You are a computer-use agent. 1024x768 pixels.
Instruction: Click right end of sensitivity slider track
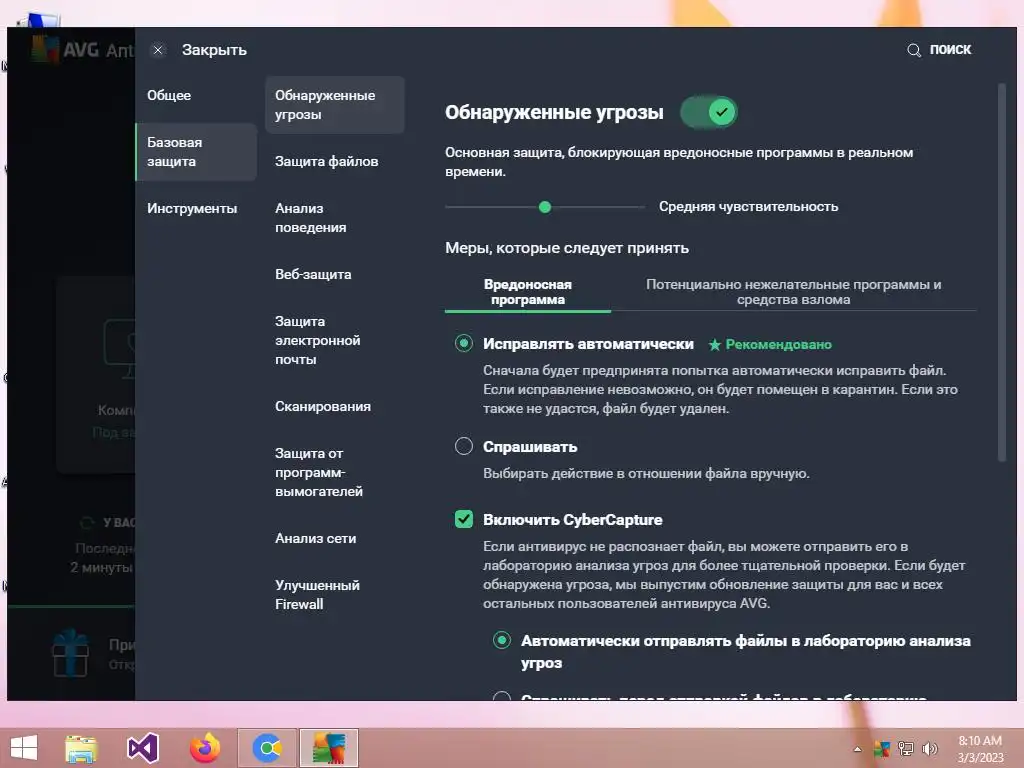(x=643, y=207)
